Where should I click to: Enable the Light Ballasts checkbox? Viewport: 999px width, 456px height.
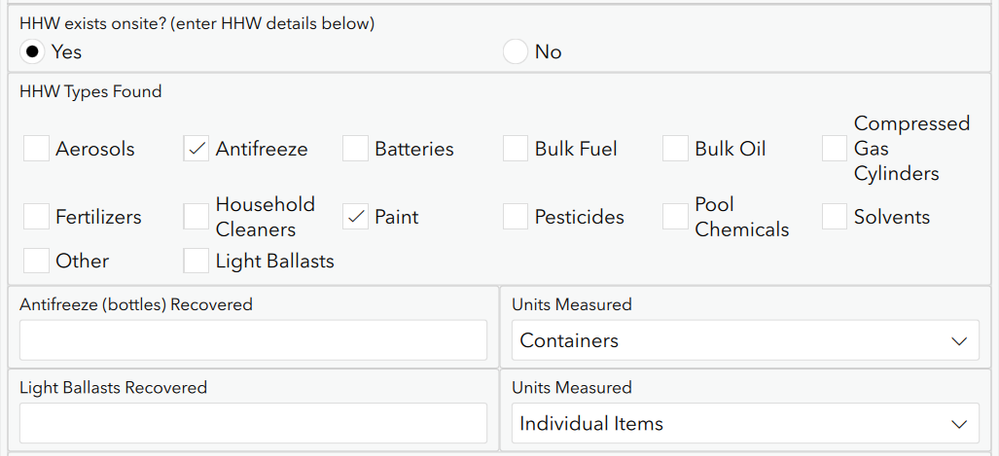[197, 261]
